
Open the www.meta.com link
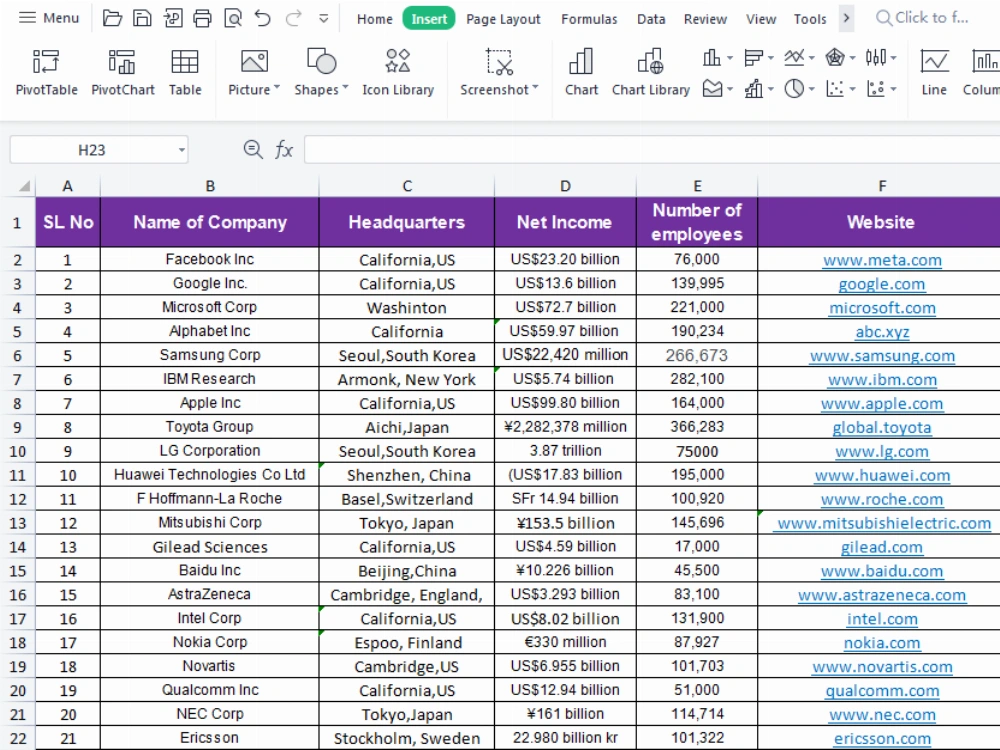pyautogui.click(x=882, y=260)
